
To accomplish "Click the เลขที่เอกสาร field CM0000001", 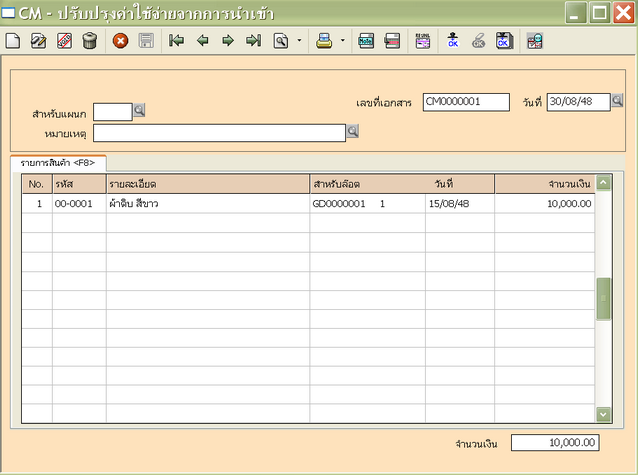I will tap(465, 102).
